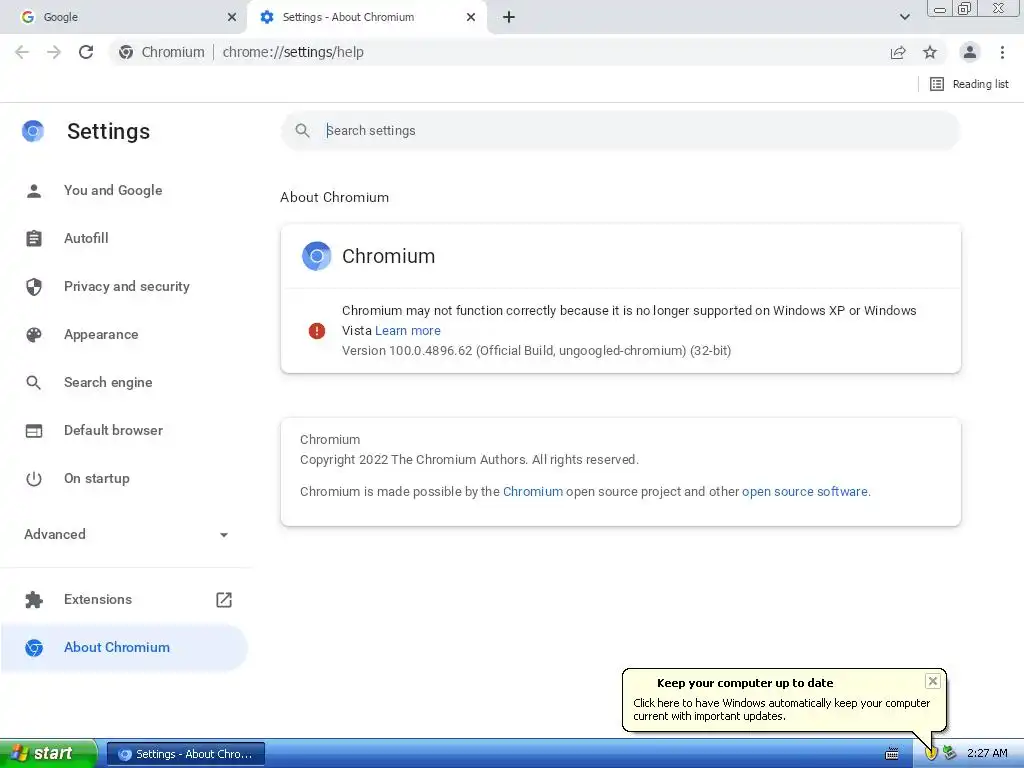Focus the Search settings field
This screenshot has height=768, width=1024.
click(x=620, y=131)
